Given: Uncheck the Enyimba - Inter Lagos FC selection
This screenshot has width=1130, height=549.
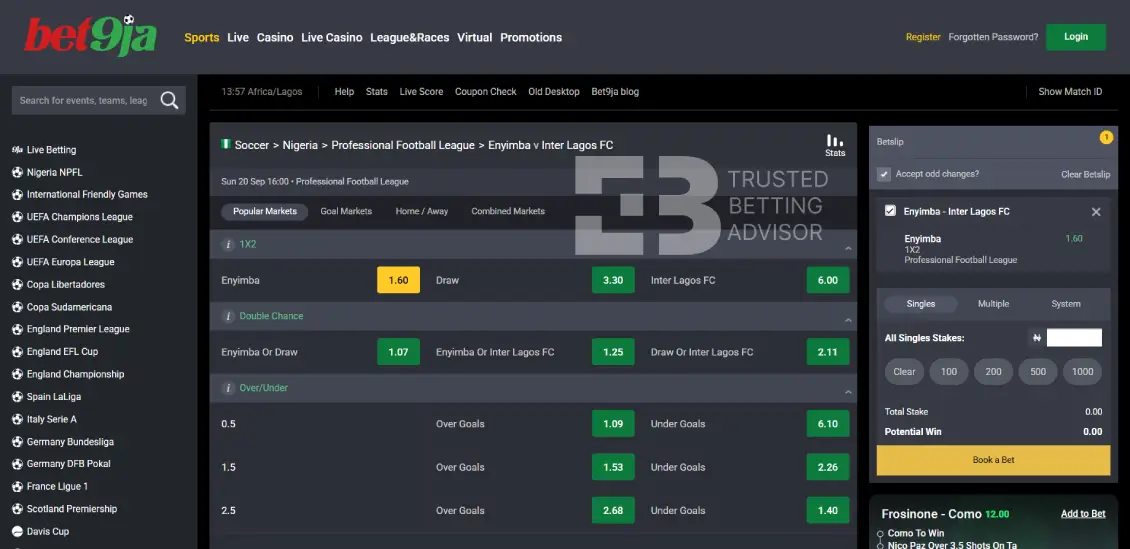Looking at the screenshot, I should (890, 211).
